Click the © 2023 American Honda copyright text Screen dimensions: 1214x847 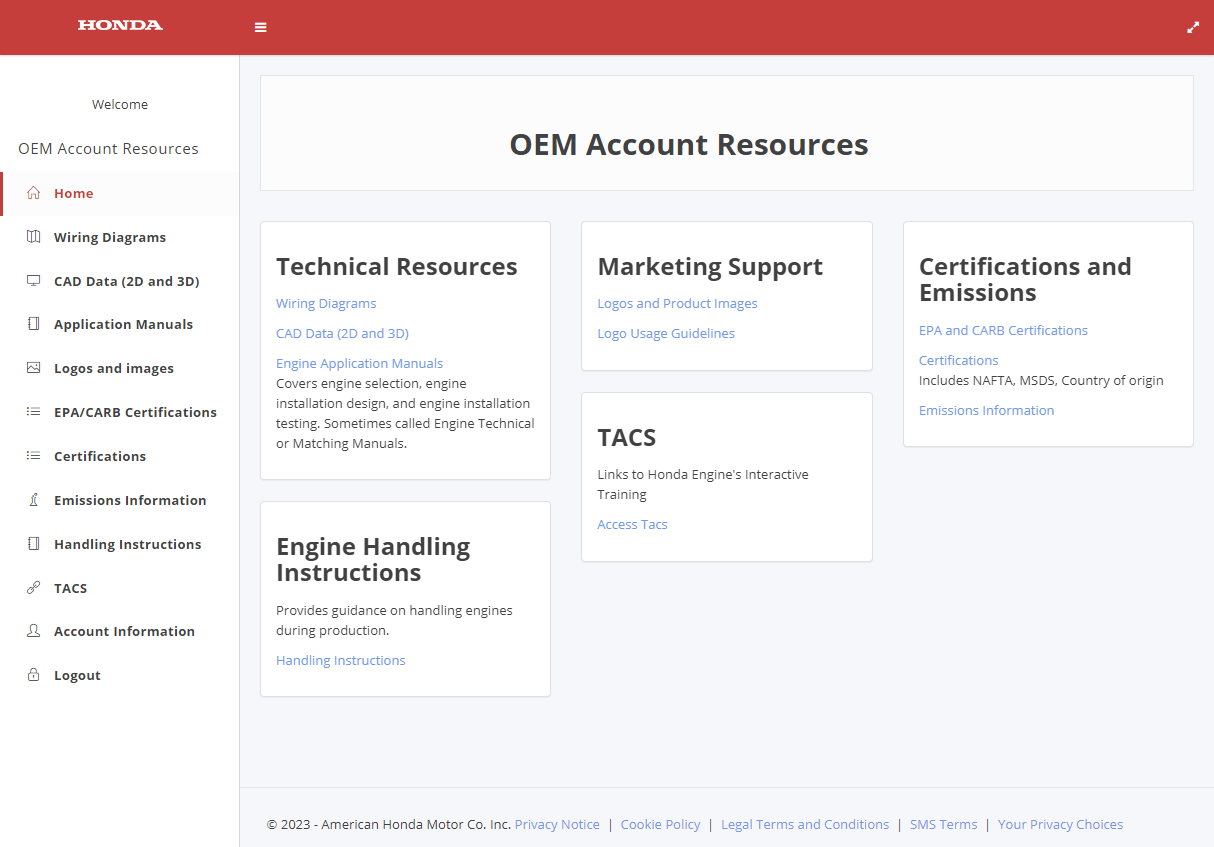[x=389, y=825]
